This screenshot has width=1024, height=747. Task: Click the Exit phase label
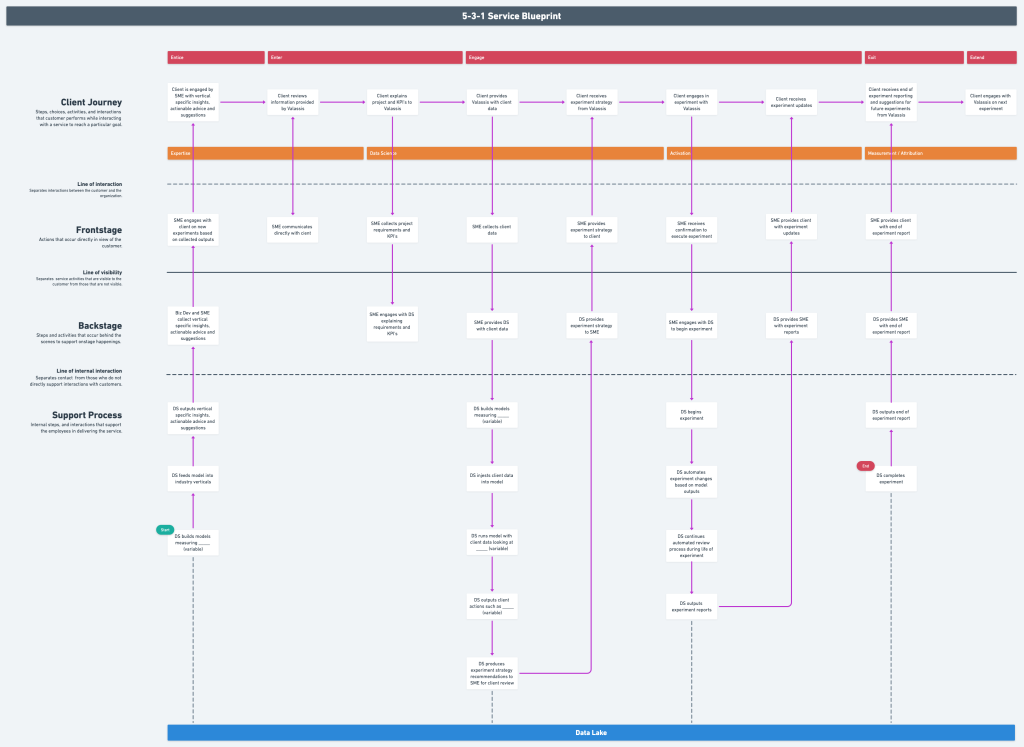[915, 57]
